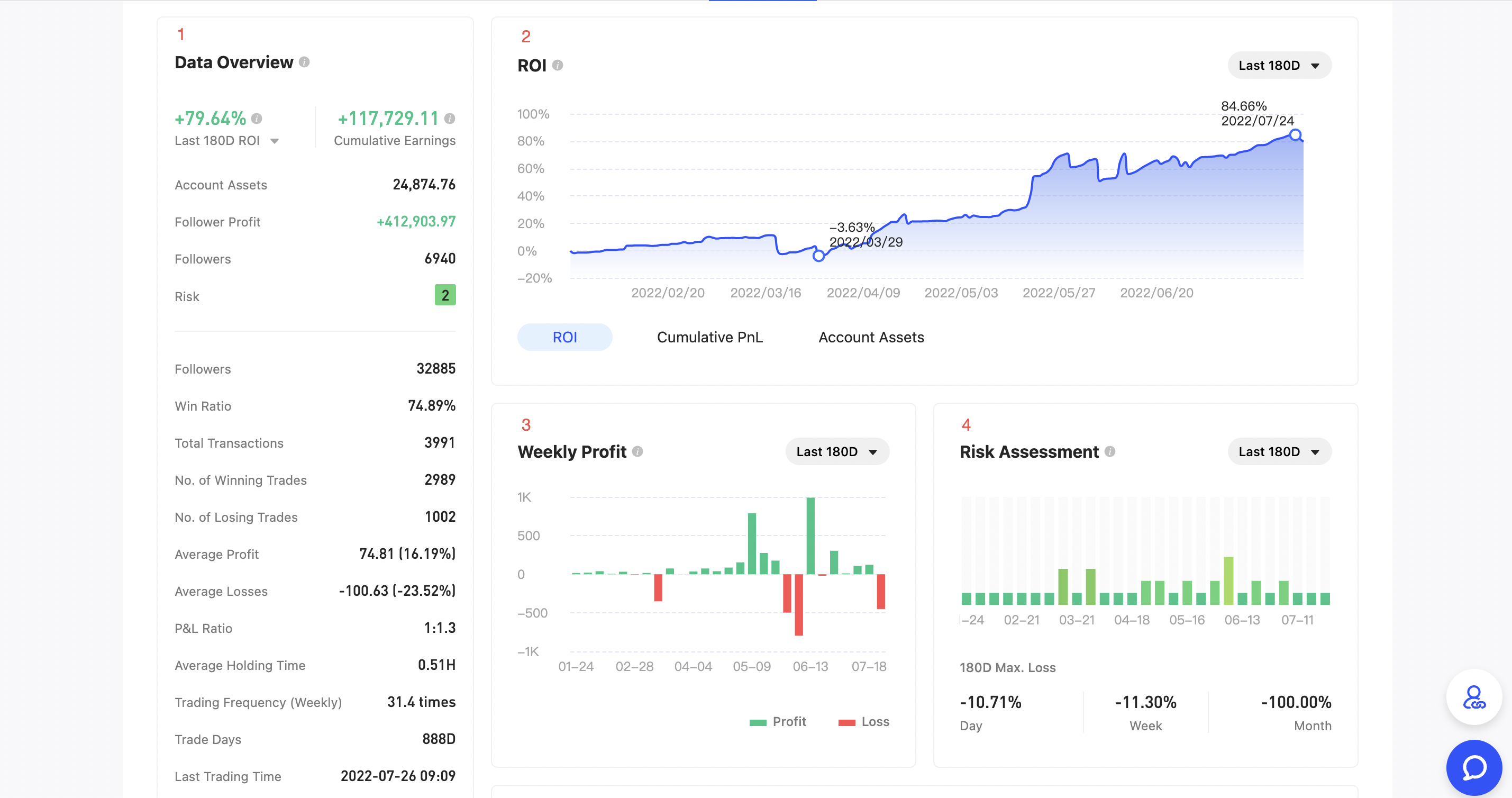
Task: Select the ROI chart tab
Action: (564, 337)
